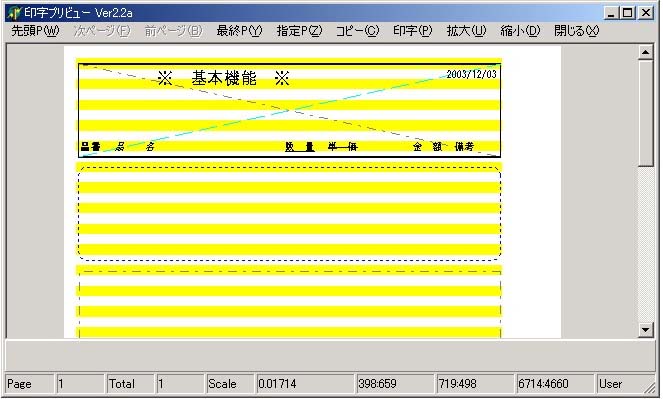Click the vertical scrollbar down arrow

[x=645, y=330]
